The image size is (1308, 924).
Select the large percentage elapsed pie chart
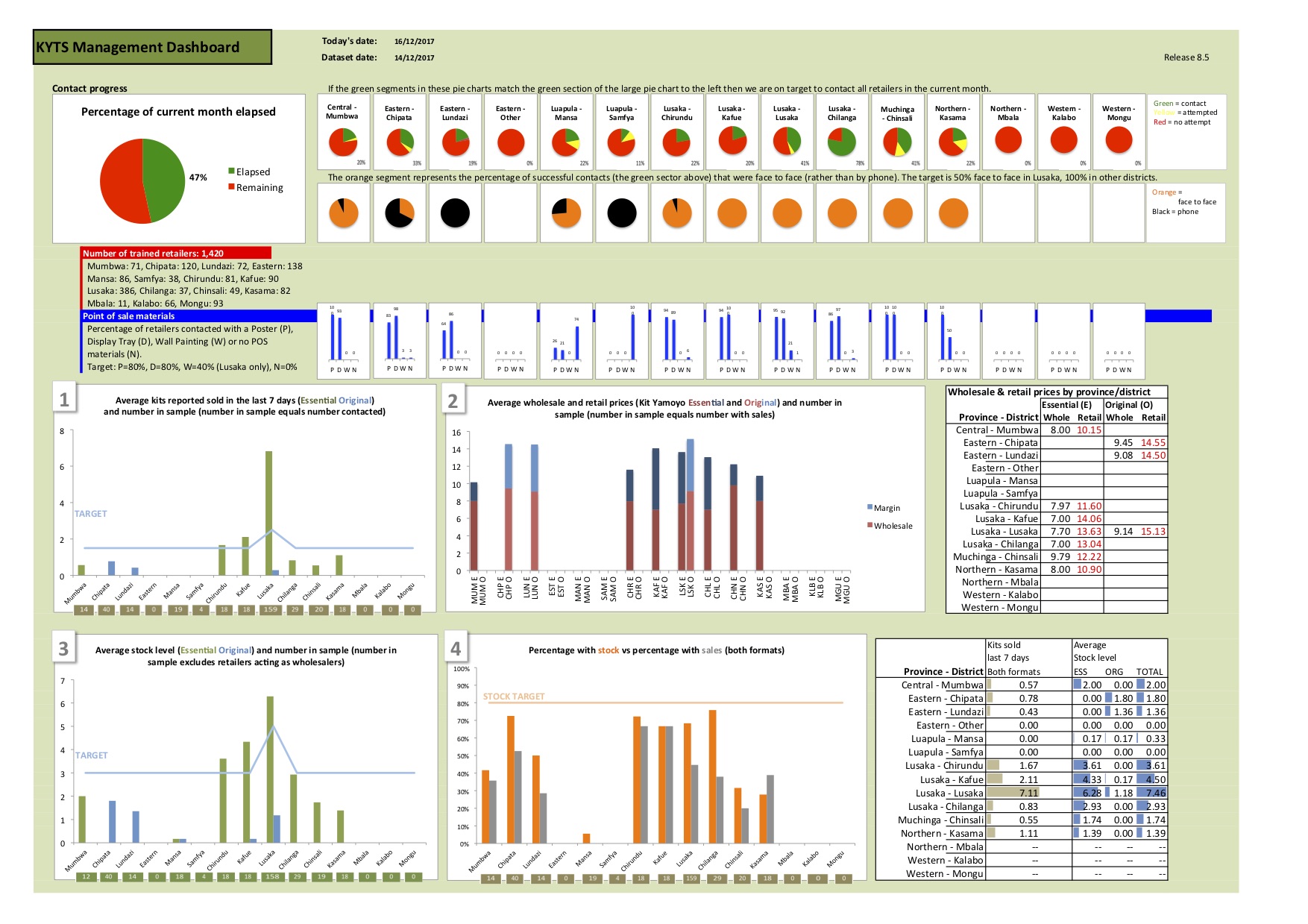click(x=142, y=181)
